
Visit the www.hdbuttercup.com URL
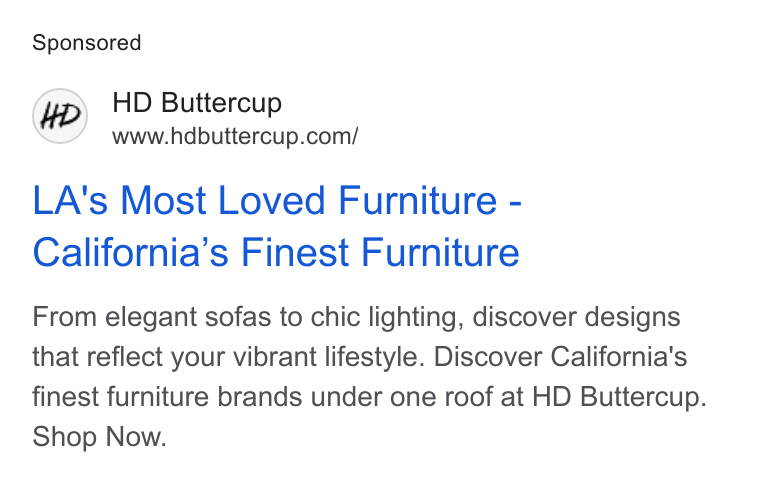(x=235, y=136)
